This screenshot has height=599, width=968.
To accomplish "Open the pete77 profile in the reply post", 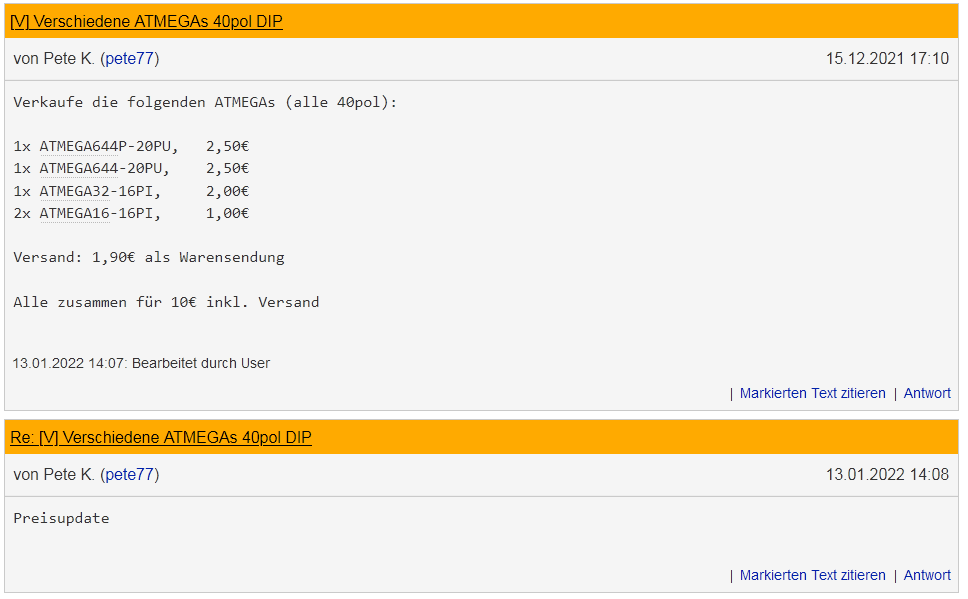I will pyautogui.click(x=130, y=475).
